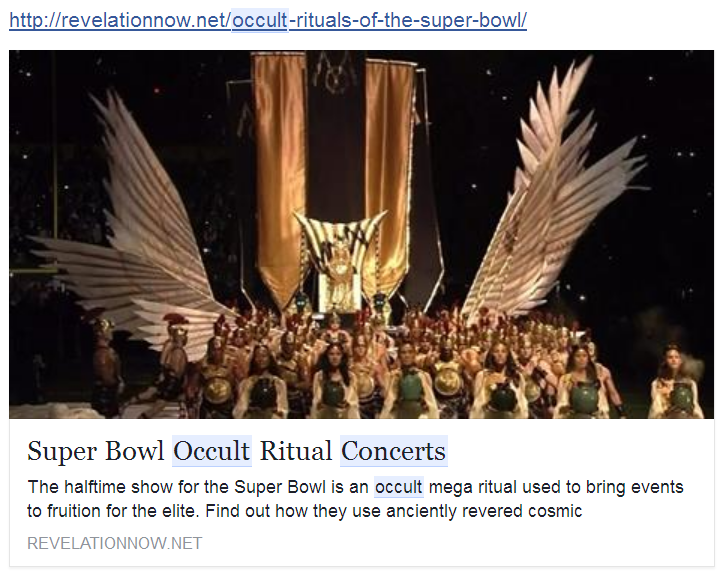Open the halftime show preview image
The image size is (726, 579).
pyautogui.click(x=362, y=234)
